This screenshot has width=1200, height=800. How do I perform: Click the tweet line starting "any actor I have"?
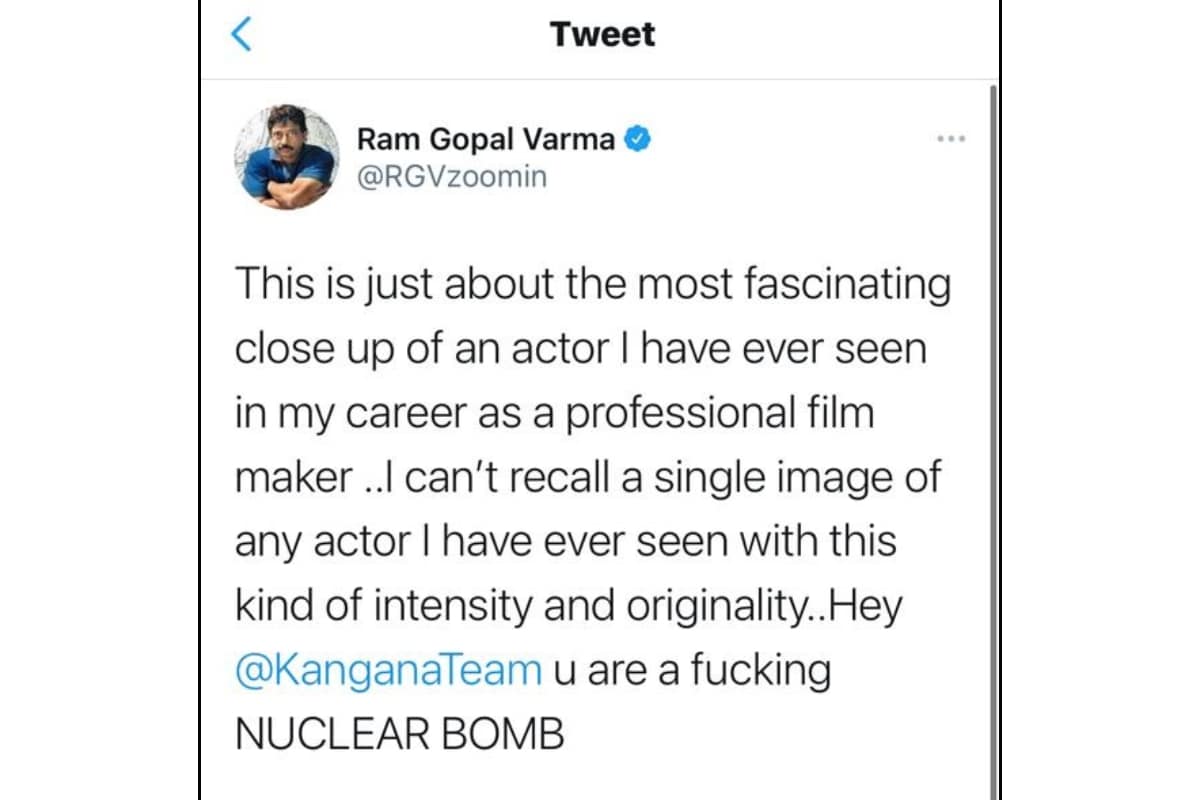(566, 541)
